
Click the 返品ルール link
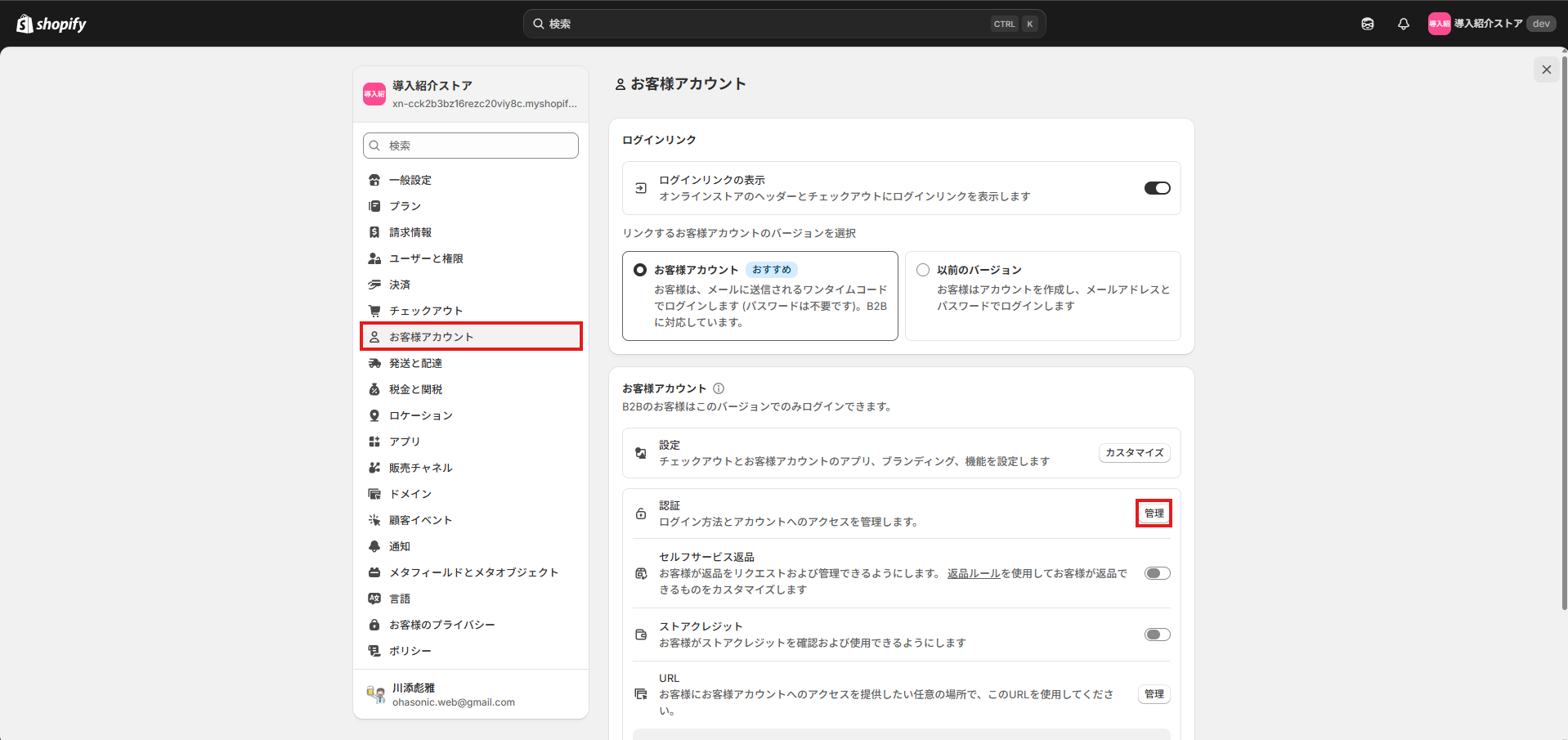(973, 573)
